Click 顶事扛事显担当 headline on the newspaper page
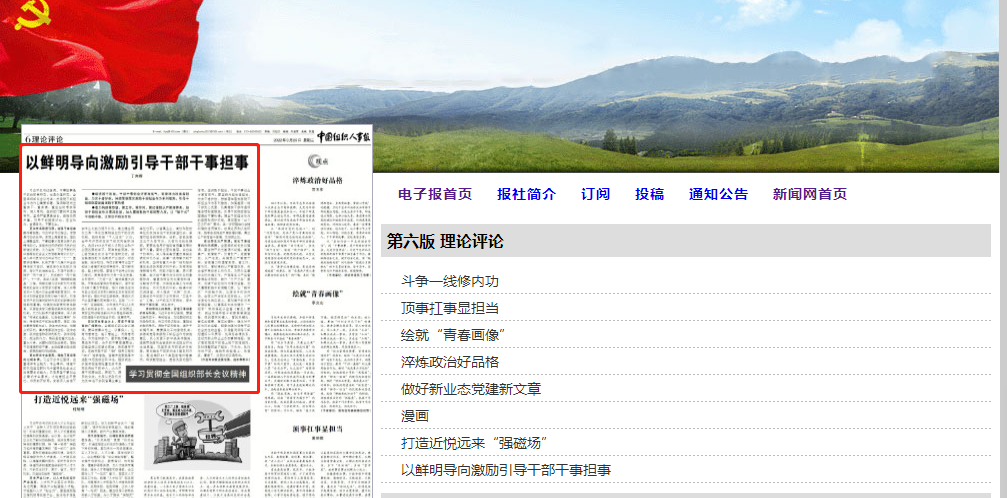Image resolution: width=1007 pixels, height=498 pixels. point(317,428)
